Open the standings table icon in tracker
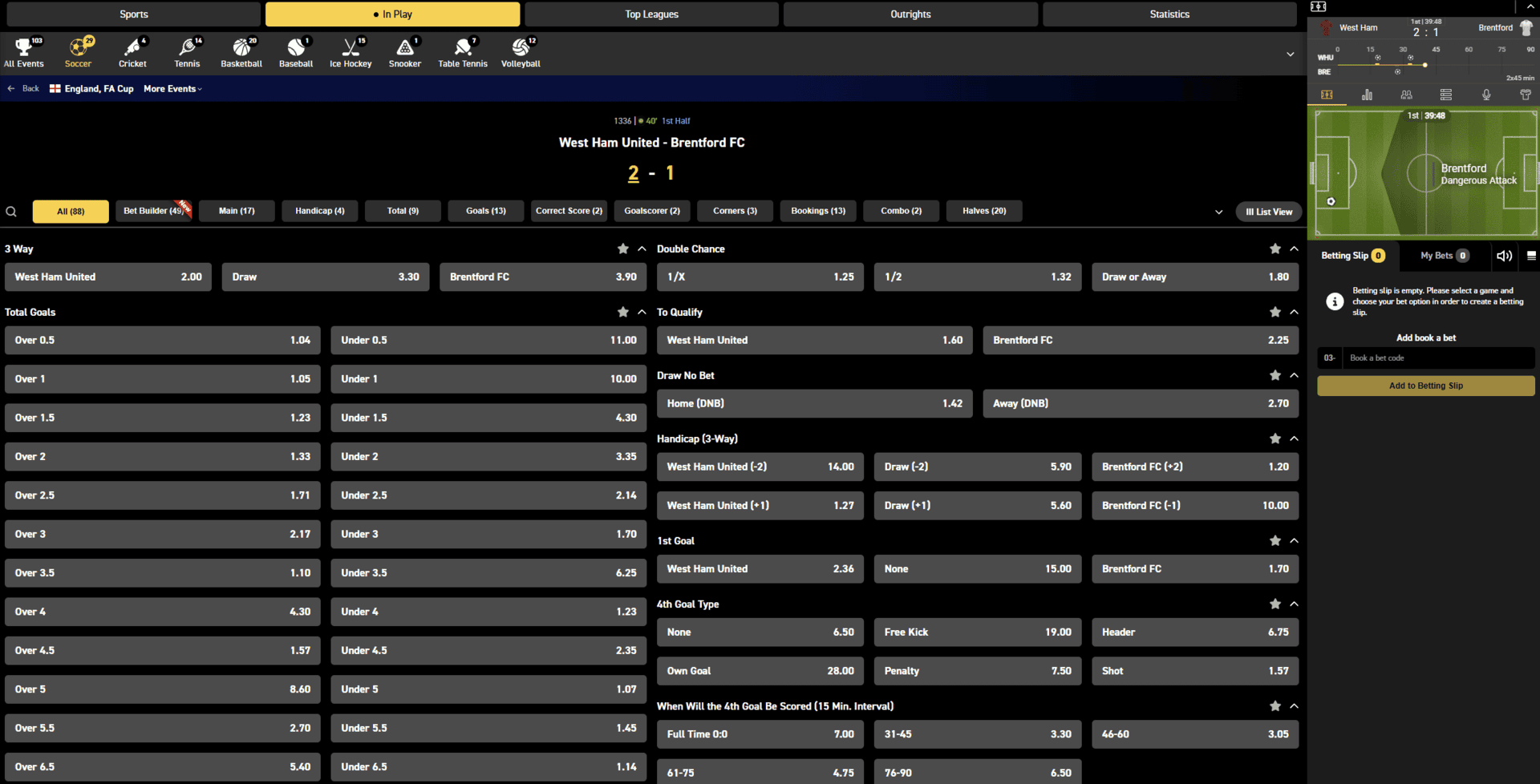The height and width of the screenshot is (784, 1540). tap(1446, 95)
